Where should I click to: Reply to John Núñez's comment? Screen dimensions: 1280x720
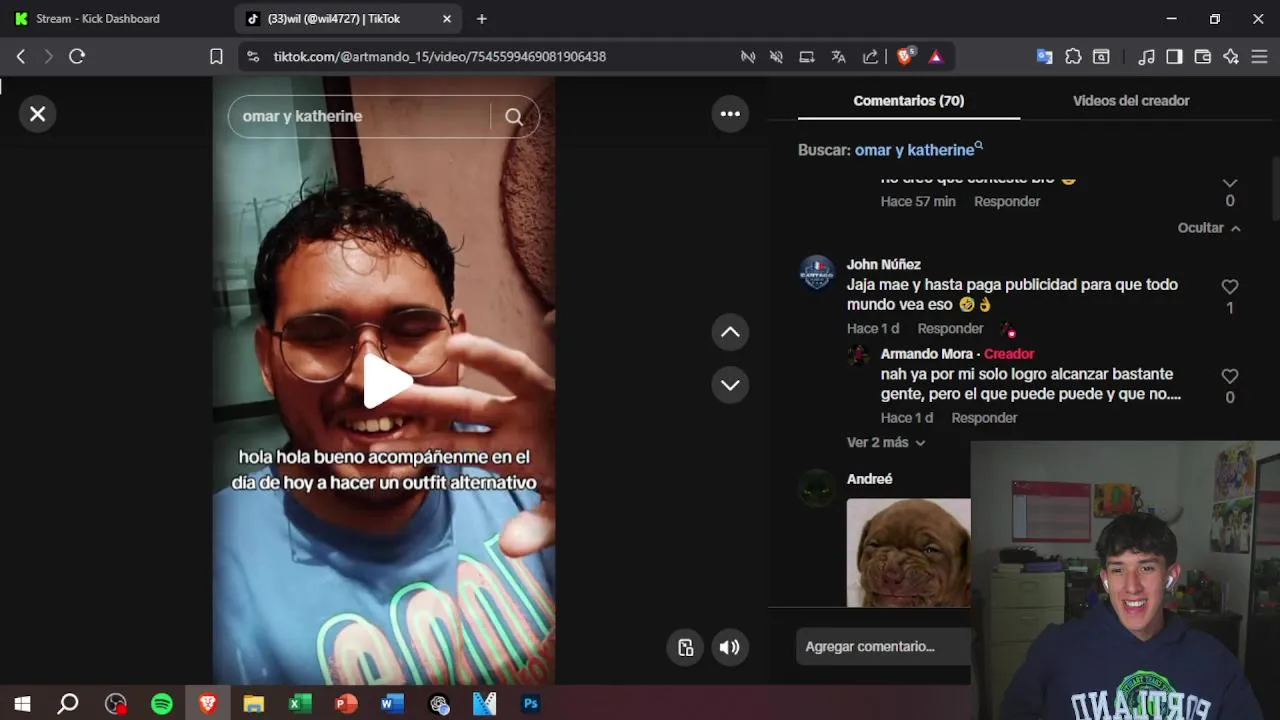click(950, 328)
